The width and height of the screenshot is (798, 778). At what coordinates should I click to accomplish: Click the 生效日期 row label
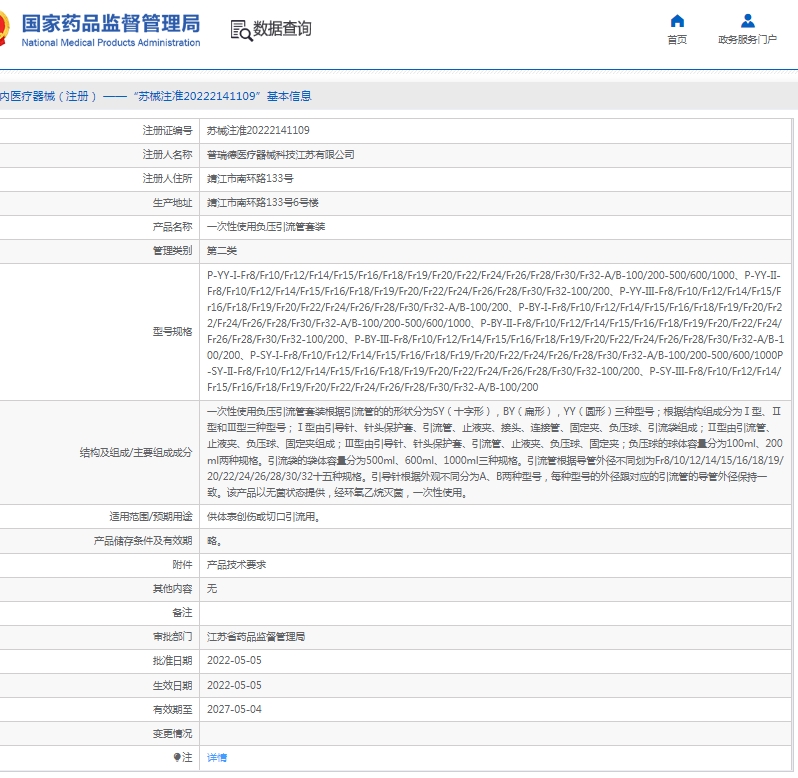click(x=173, y=685)
